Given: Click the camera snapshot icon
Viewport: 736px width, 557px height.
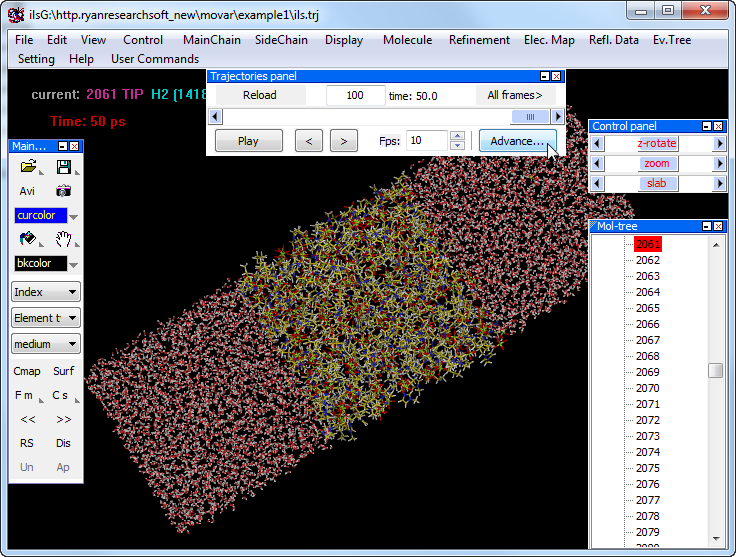Looking at the screenshot, I should (63, 191).
